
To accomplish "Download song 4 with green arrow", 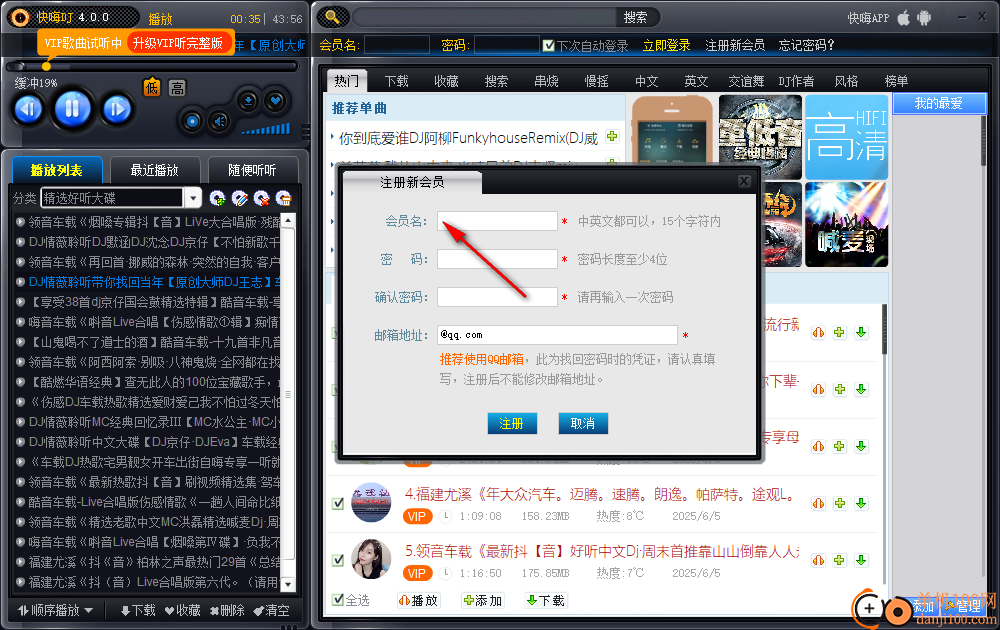I will point(861,504).
